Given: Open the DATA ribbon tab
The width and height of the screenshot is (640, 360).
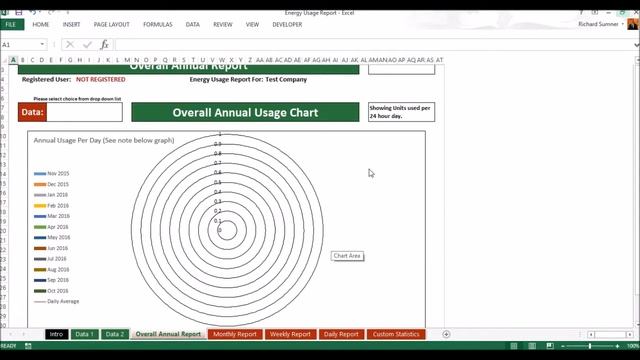Looking at the screenshot, I should coord(193,24).
